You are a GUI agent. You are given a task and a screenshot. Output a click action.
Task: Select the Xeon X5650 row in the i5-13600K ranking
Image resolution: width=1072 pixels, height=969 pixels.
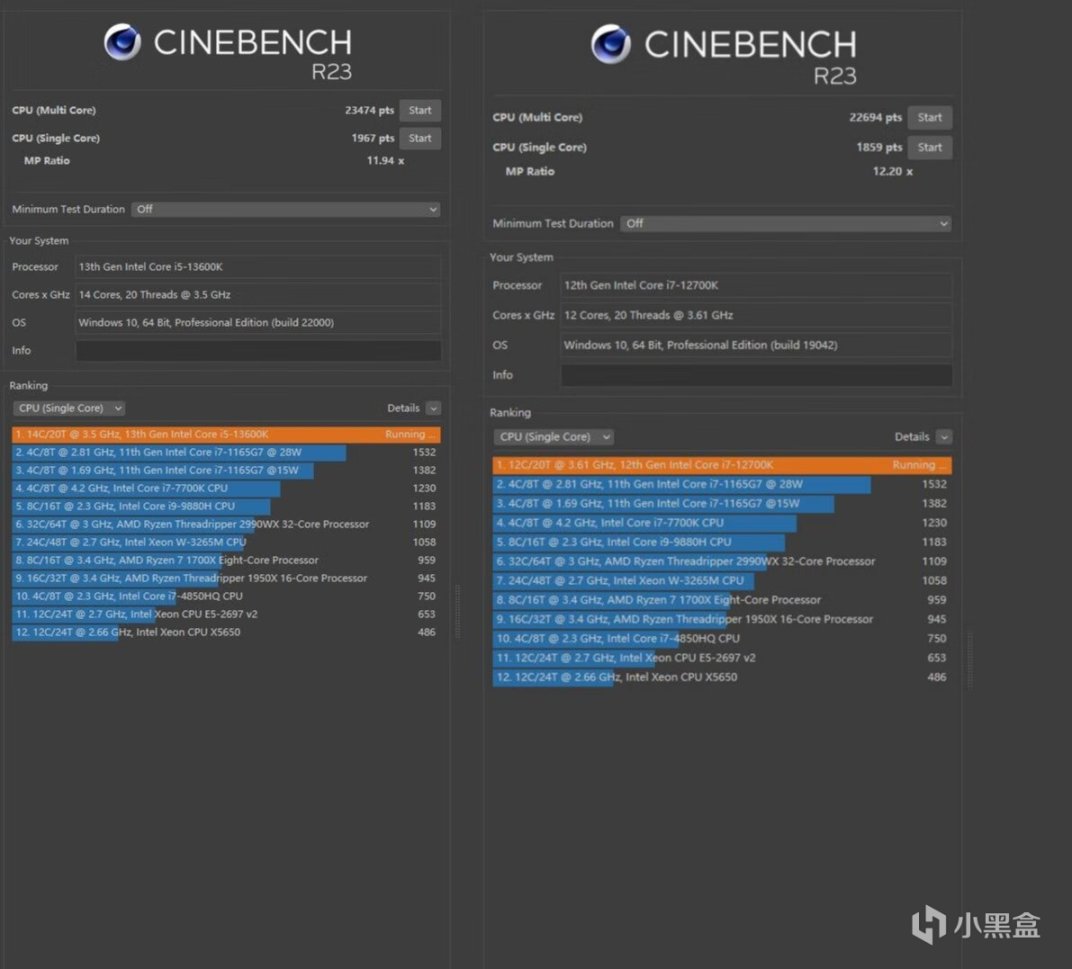click(226, 632)
